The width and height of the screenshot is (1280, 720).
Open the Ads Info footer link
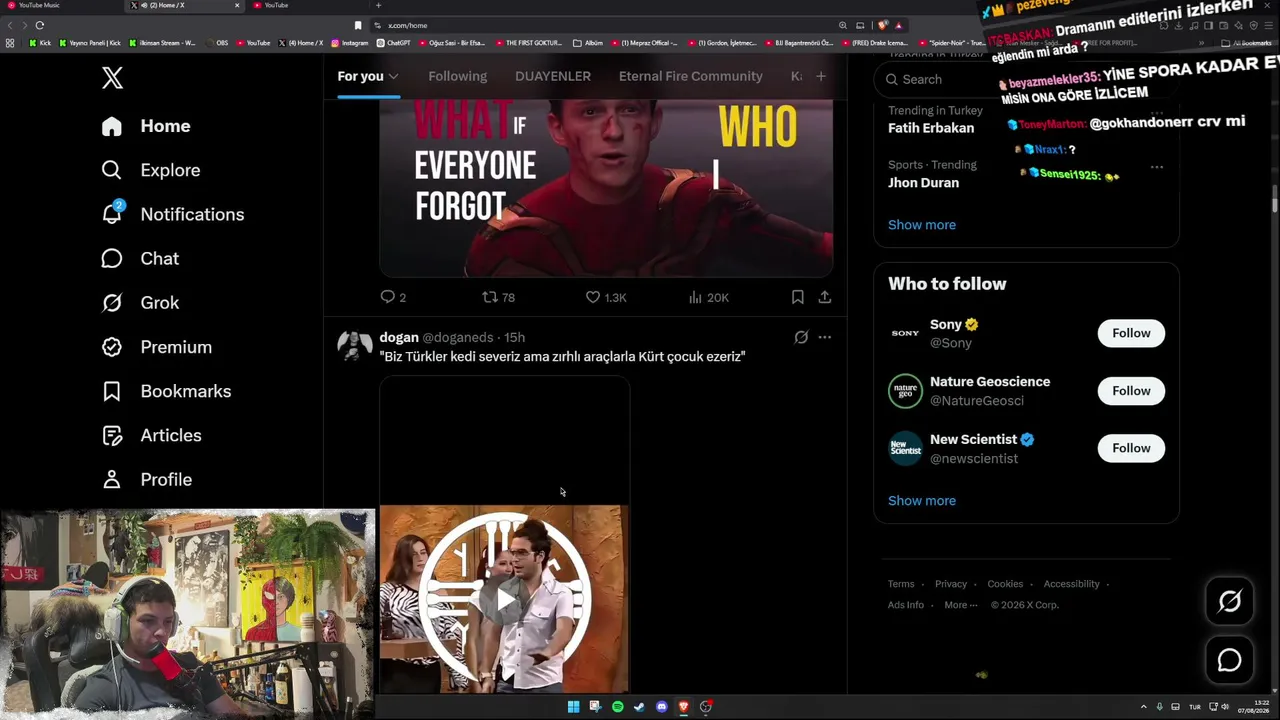pyautogui.click(x=906, y=605)
